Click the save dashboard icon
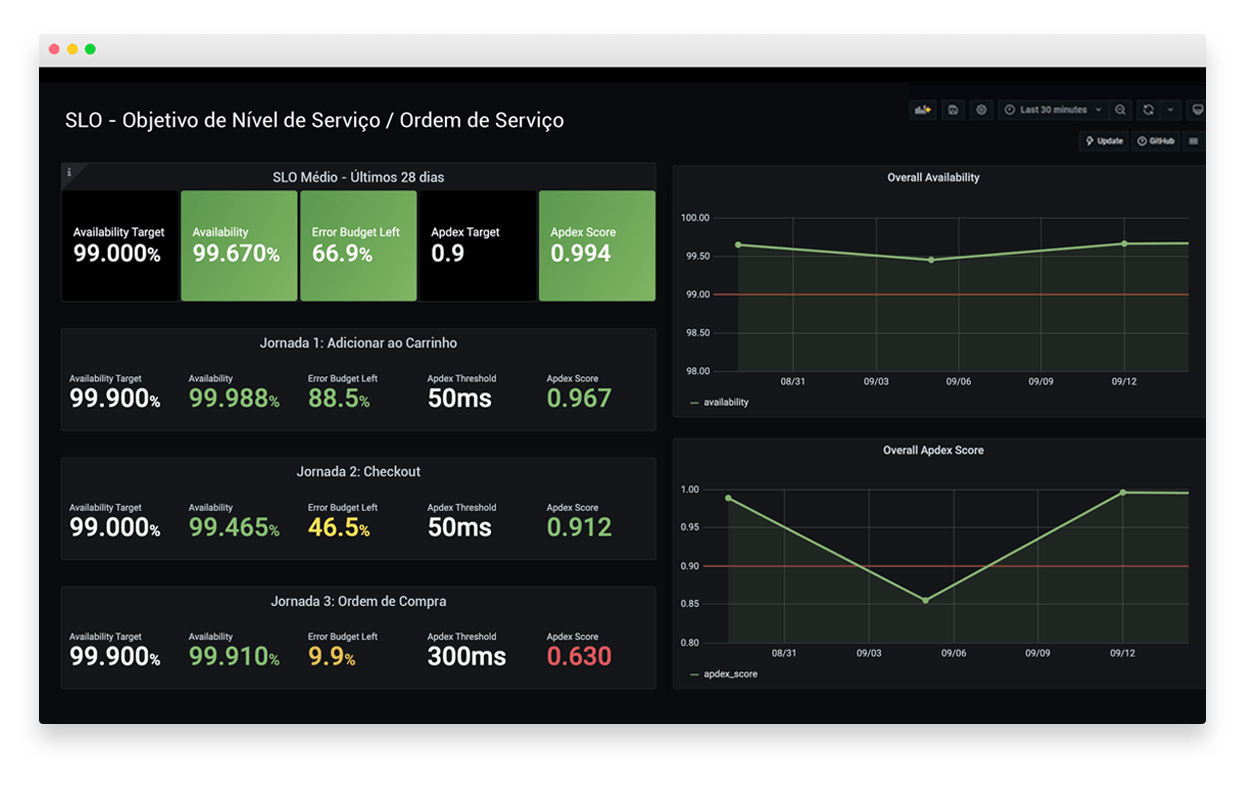 [953, 110]
